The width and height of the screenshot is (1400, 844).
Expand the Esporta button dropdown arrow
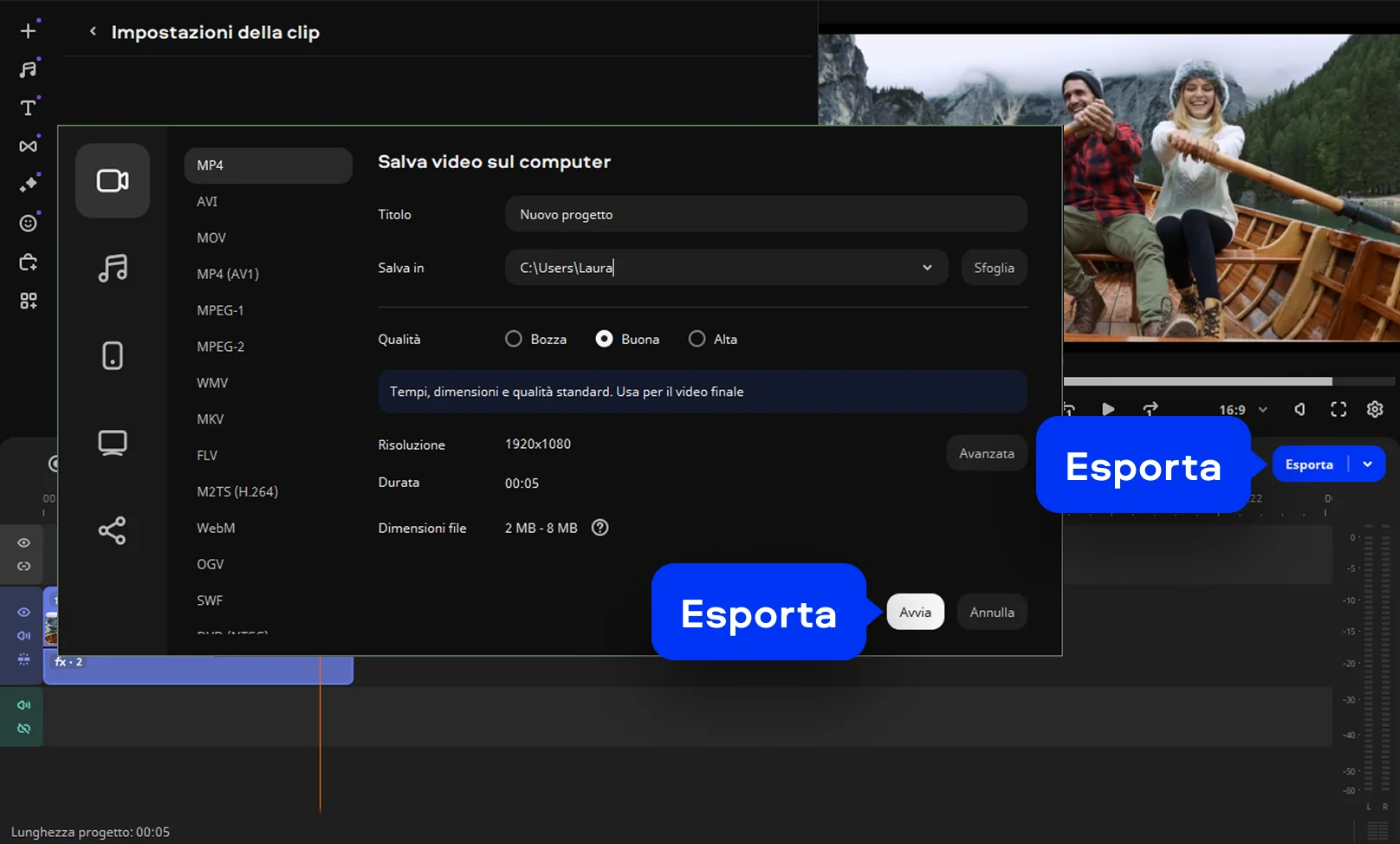click(x=1367, y=464)
